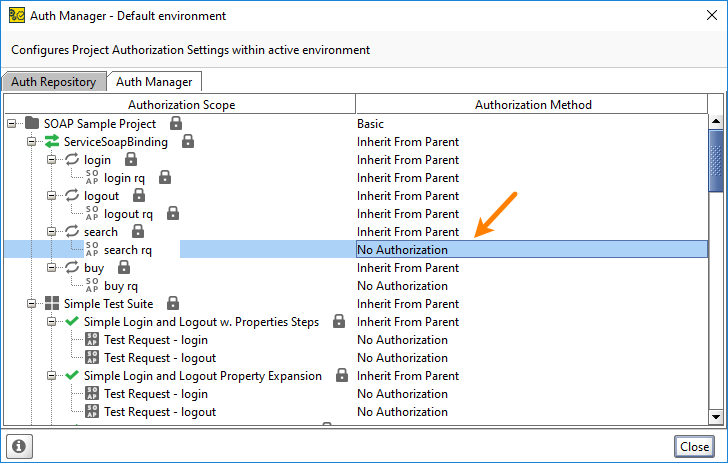Click green checkmark of Properties Steps test case
Image resolution: width=728 pixels, height=463 pixels.
(x=72, y=321)
